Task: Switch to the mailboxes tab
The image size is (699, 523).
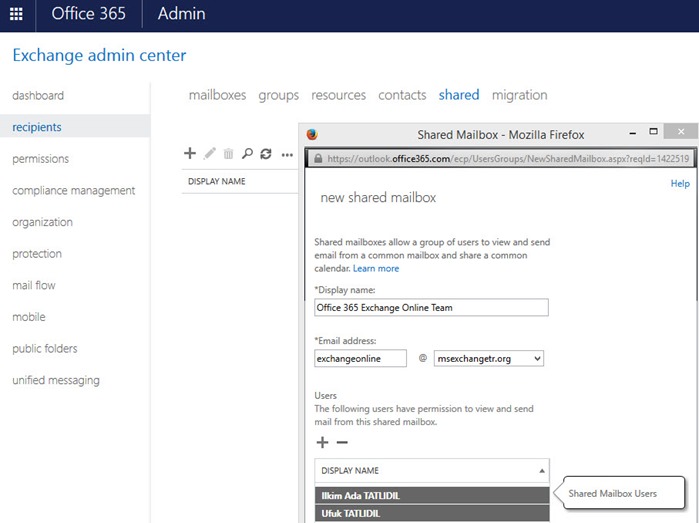Action: pyautogui.click(x=217, y=95)
